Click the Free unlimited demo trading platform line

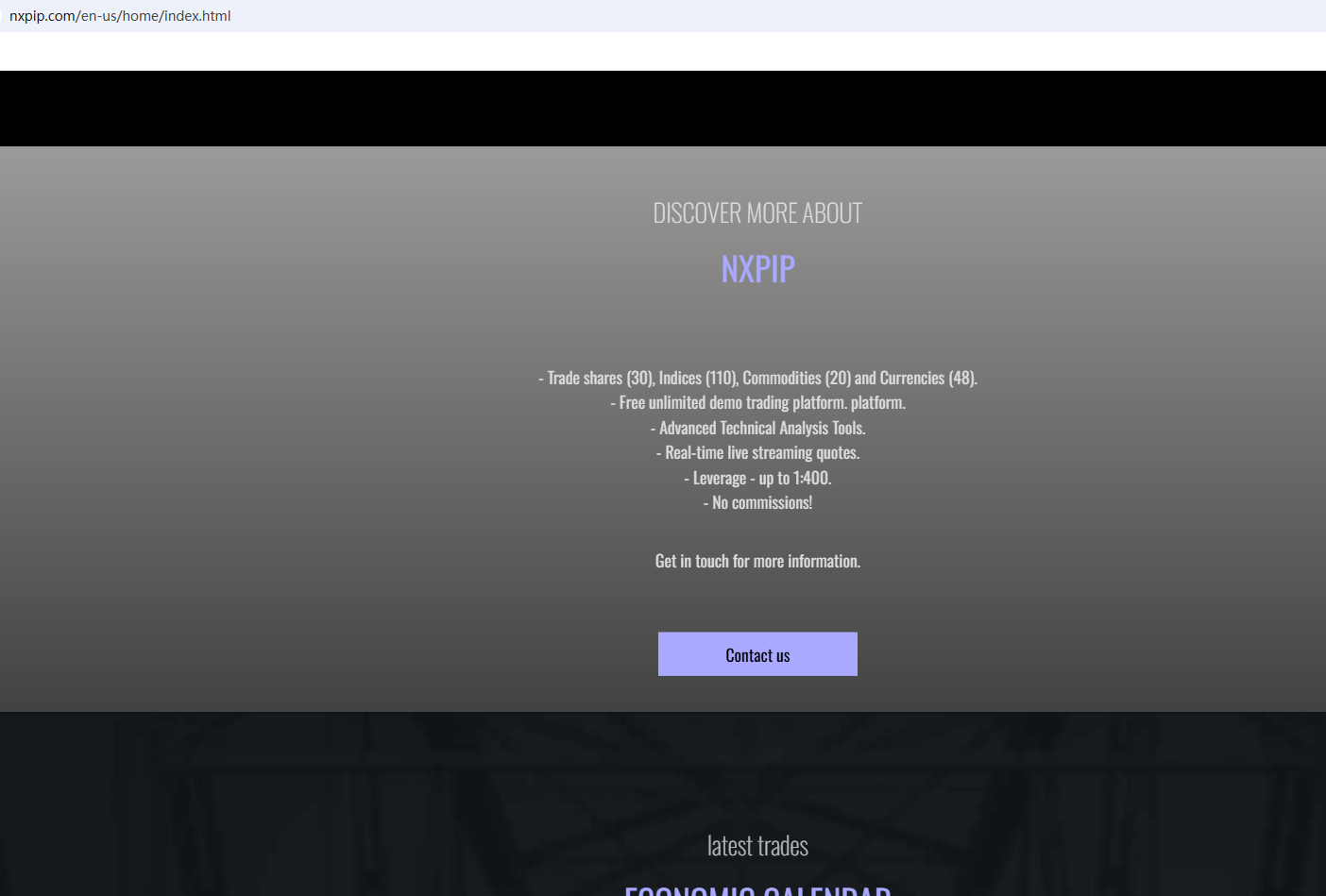(x=757, y=403)
